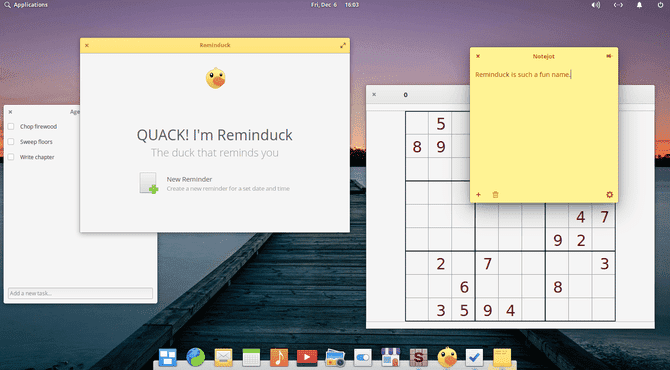Close the Reminduck window
This screenshot has height=370, width=670.
click(x=87, y=45)
